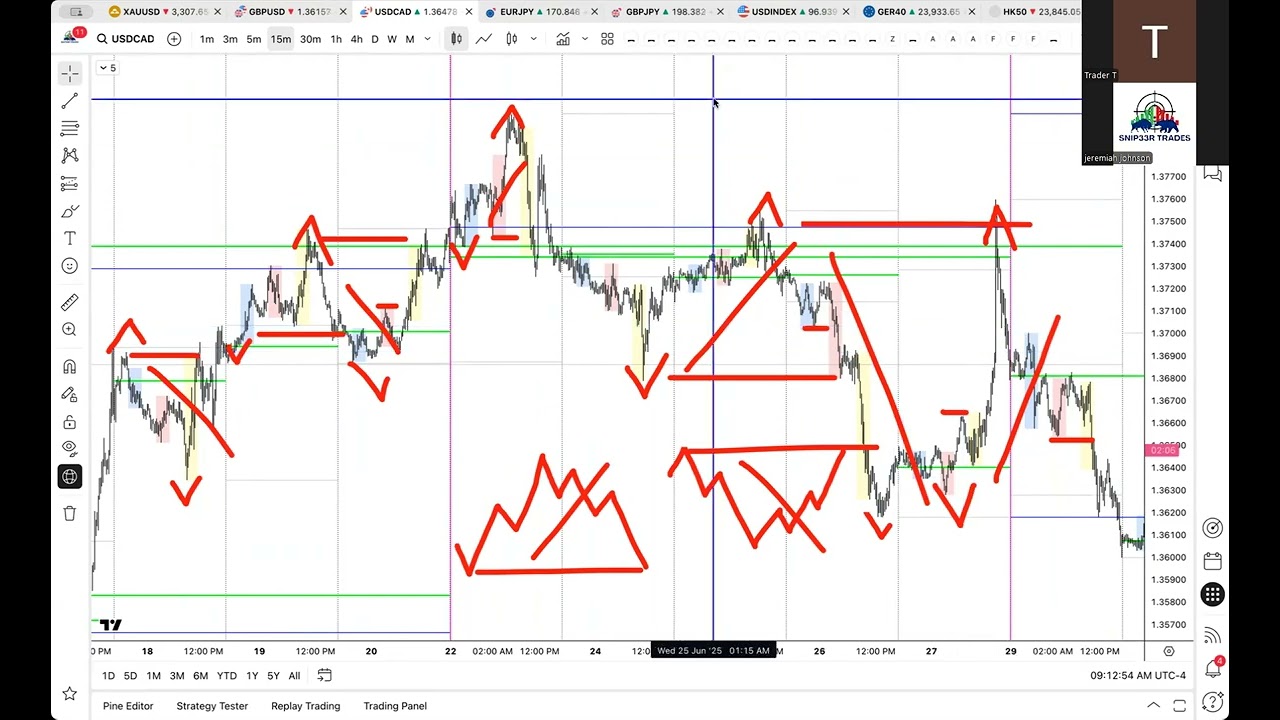Screen dimensions: 1280x720
Task: Open the favorites star toolbar icon
Action: click(69, 693)
